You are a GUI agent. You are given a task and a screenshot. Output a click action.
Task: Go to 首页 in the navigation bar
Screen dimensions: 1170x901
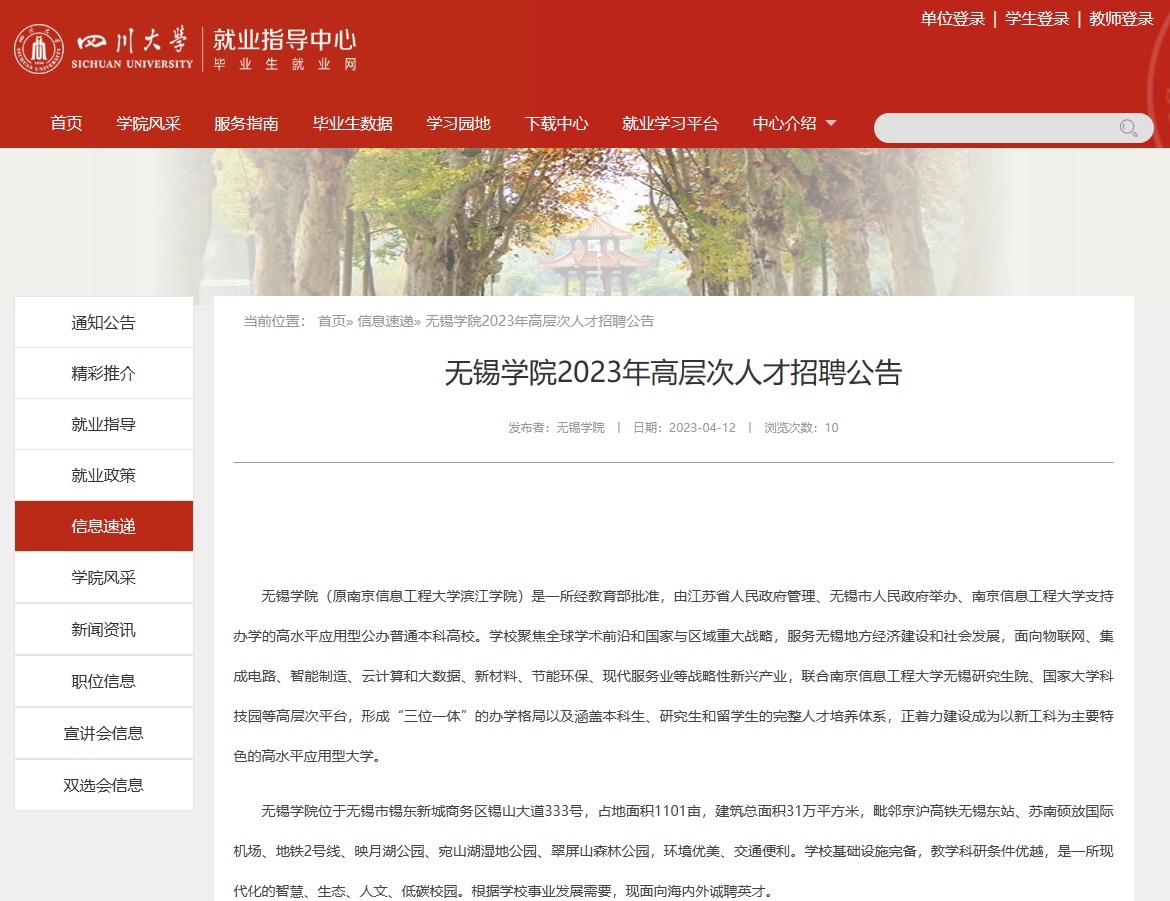[66, 124]
